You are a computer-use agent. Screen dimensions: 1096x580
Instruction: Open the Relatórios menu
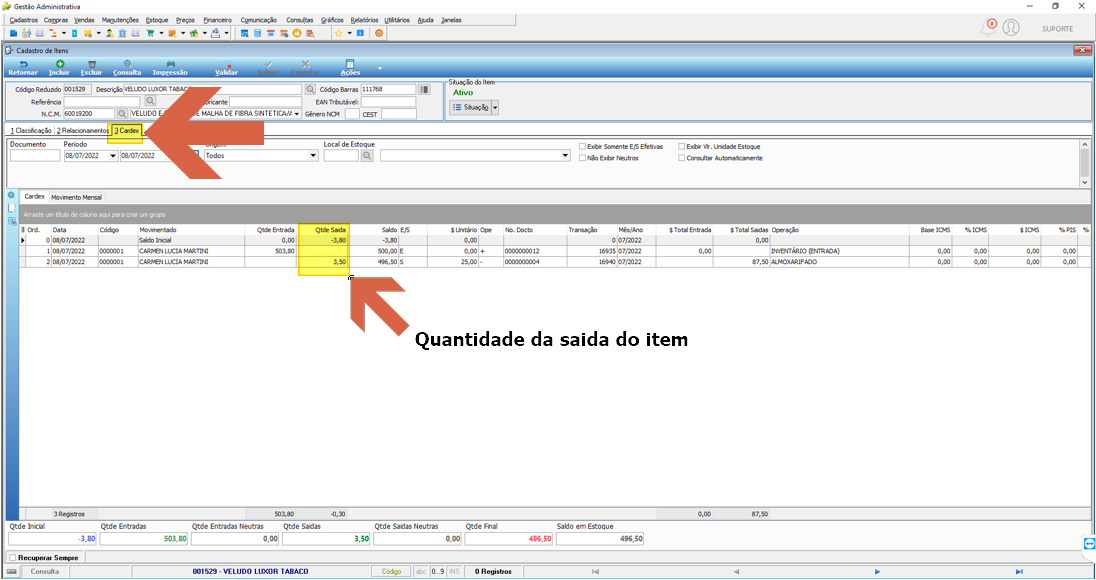pos(364,20)
